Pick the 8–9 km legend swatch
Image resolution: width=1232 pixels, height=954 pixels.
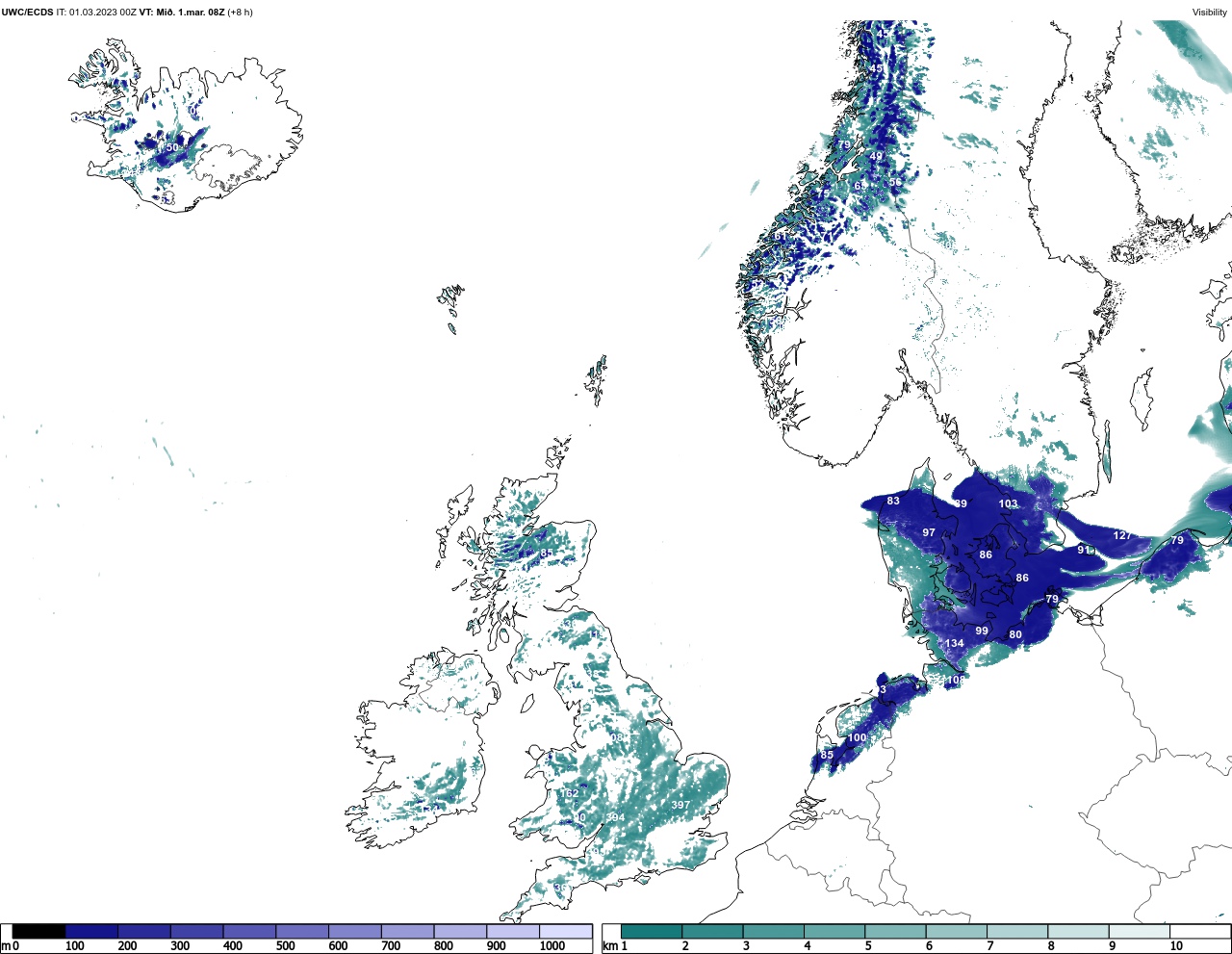tap(1078, 932)
